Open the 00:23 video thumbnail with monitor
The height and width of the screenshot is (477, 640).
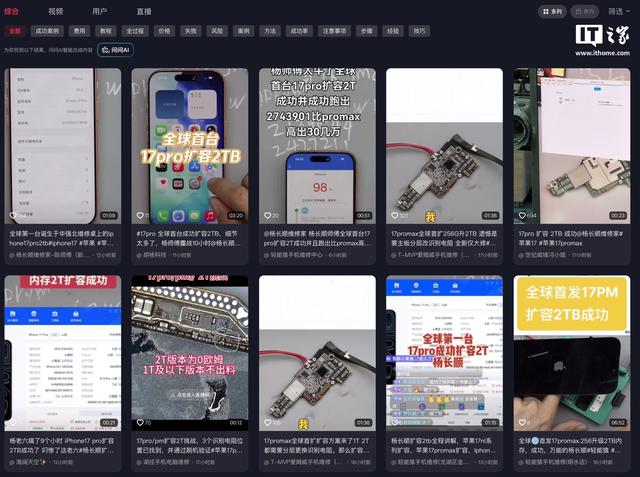tap(572, 146)
